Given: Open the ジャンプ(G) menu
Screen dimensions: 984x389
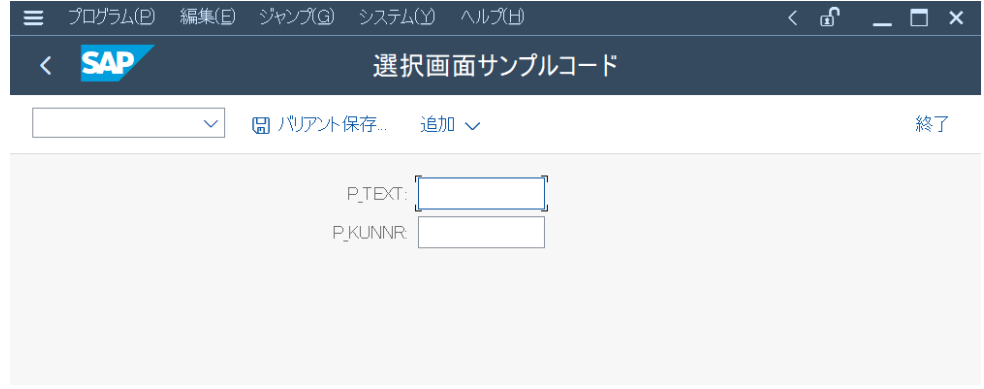Looking at the screenshot, I should pos(297,18).
